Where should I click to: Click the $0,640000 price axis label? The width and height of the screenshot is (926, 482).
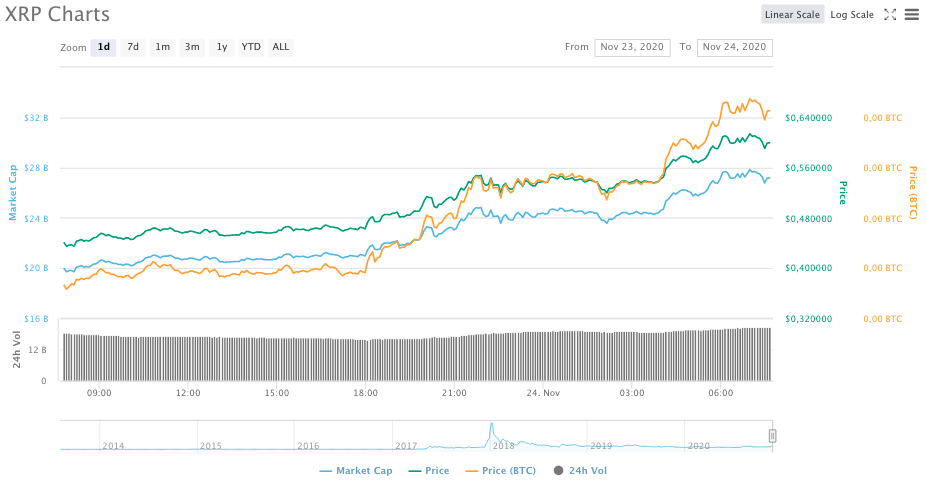coord(808,118)
